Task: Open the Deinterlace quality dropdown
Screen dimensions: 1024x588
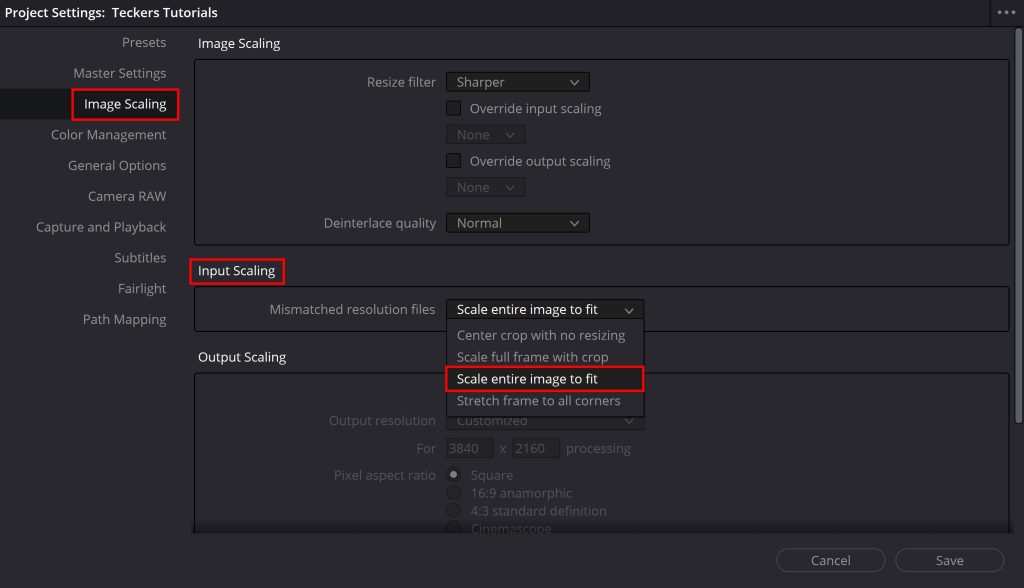Action: tap(517, 222)
